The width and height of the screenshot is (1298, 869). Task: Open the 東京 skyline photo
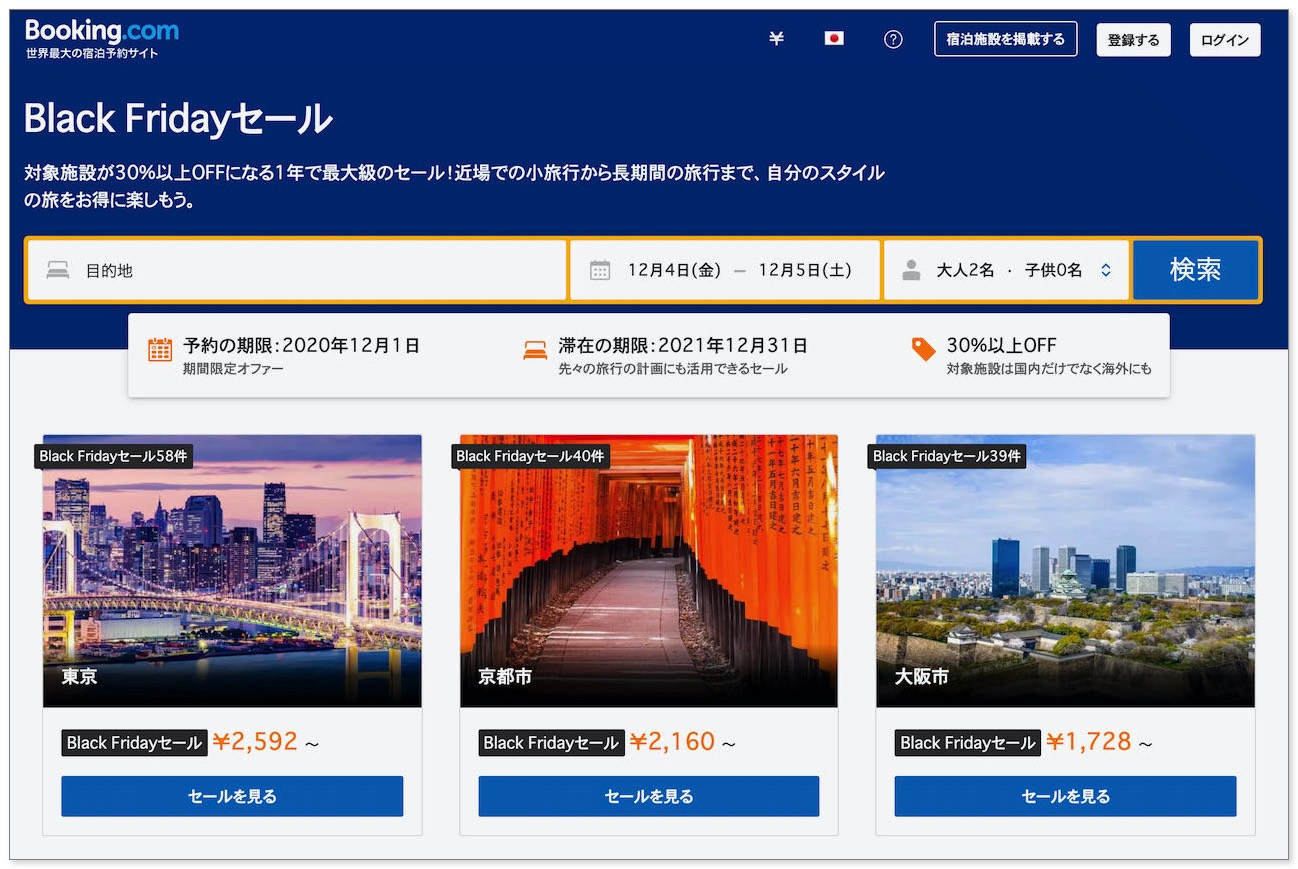tap(232, 570)
